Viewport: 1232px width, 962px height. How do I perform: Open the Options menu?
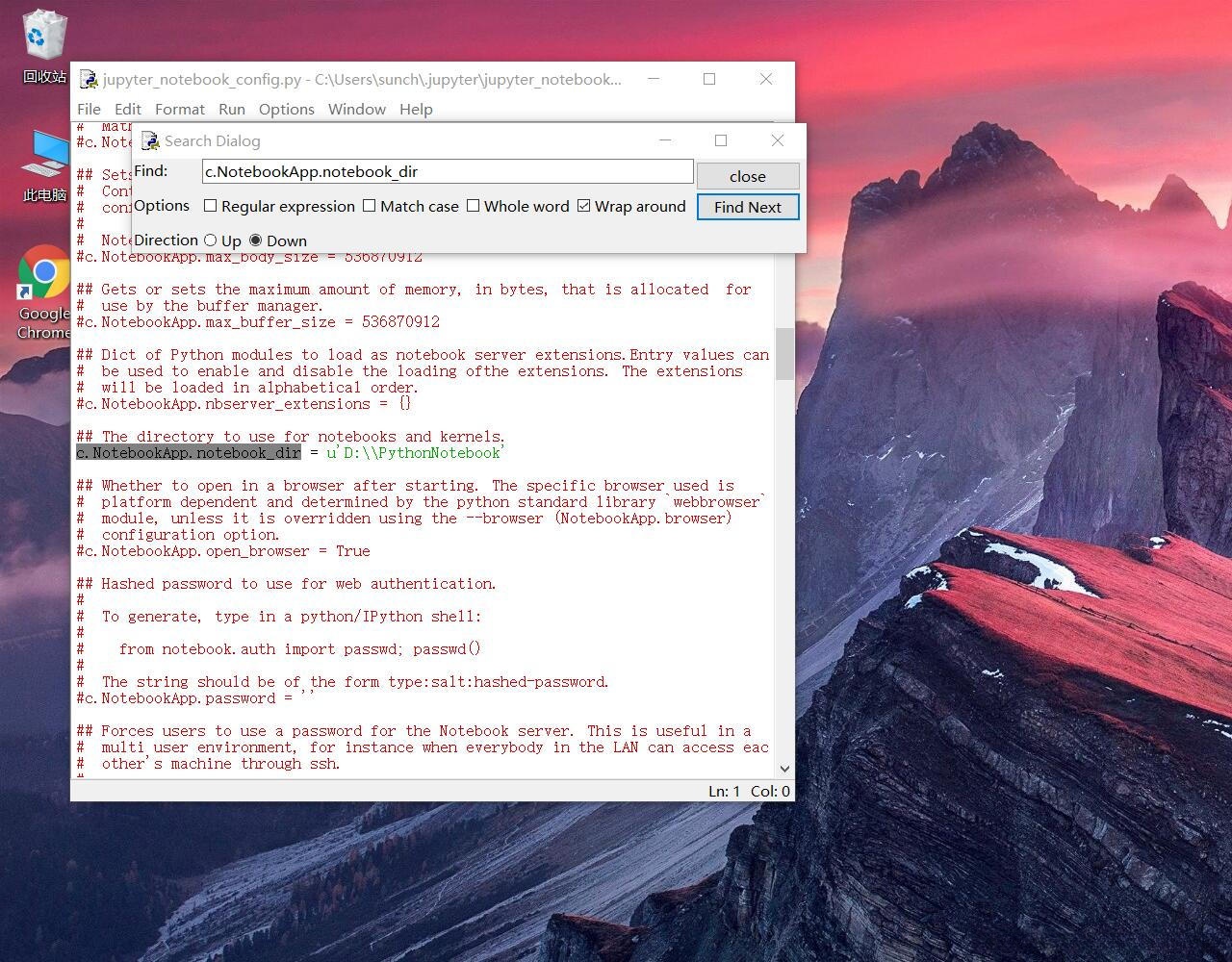click(287, 110)
